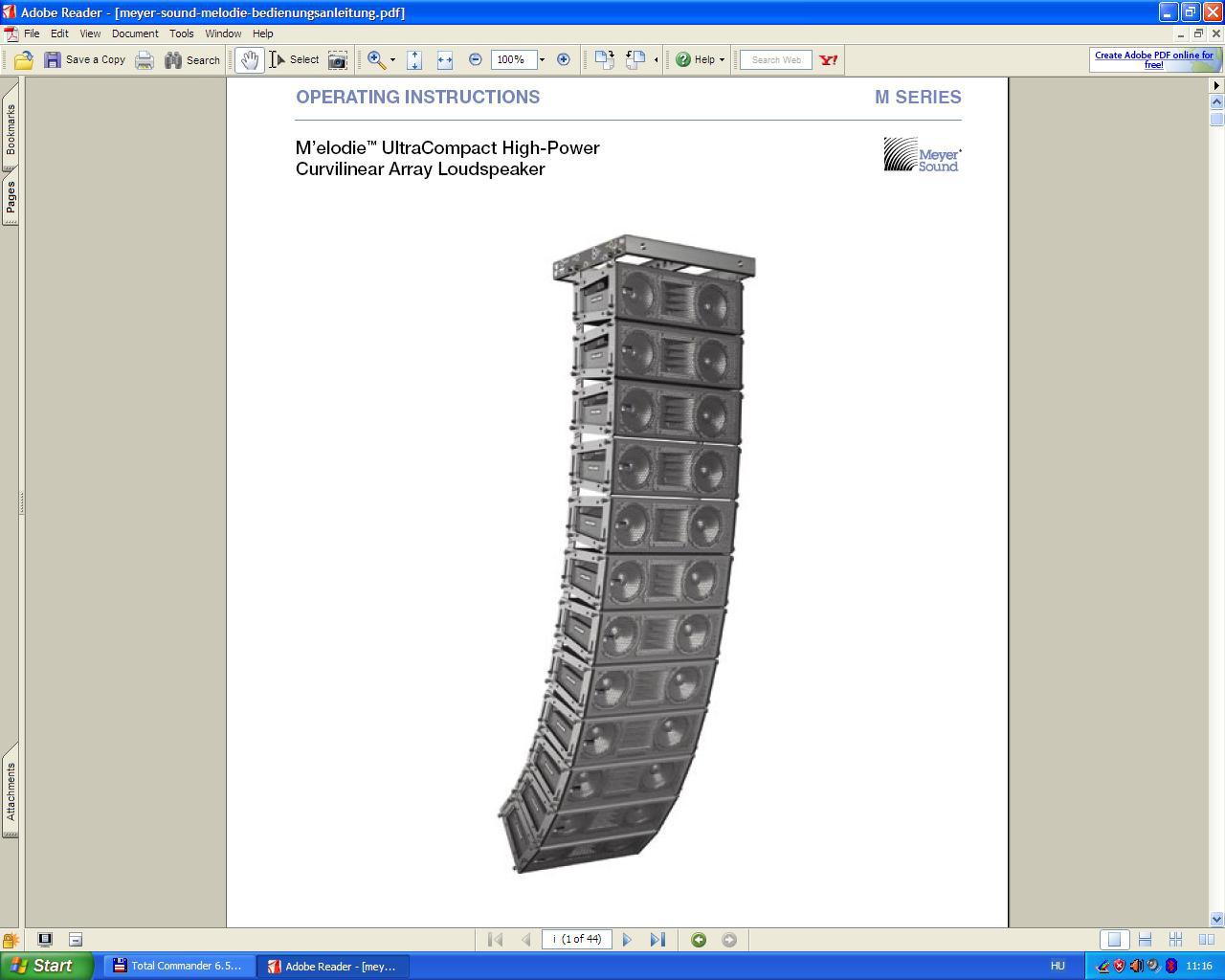Hide the toolbars using status bar icon

76,940
